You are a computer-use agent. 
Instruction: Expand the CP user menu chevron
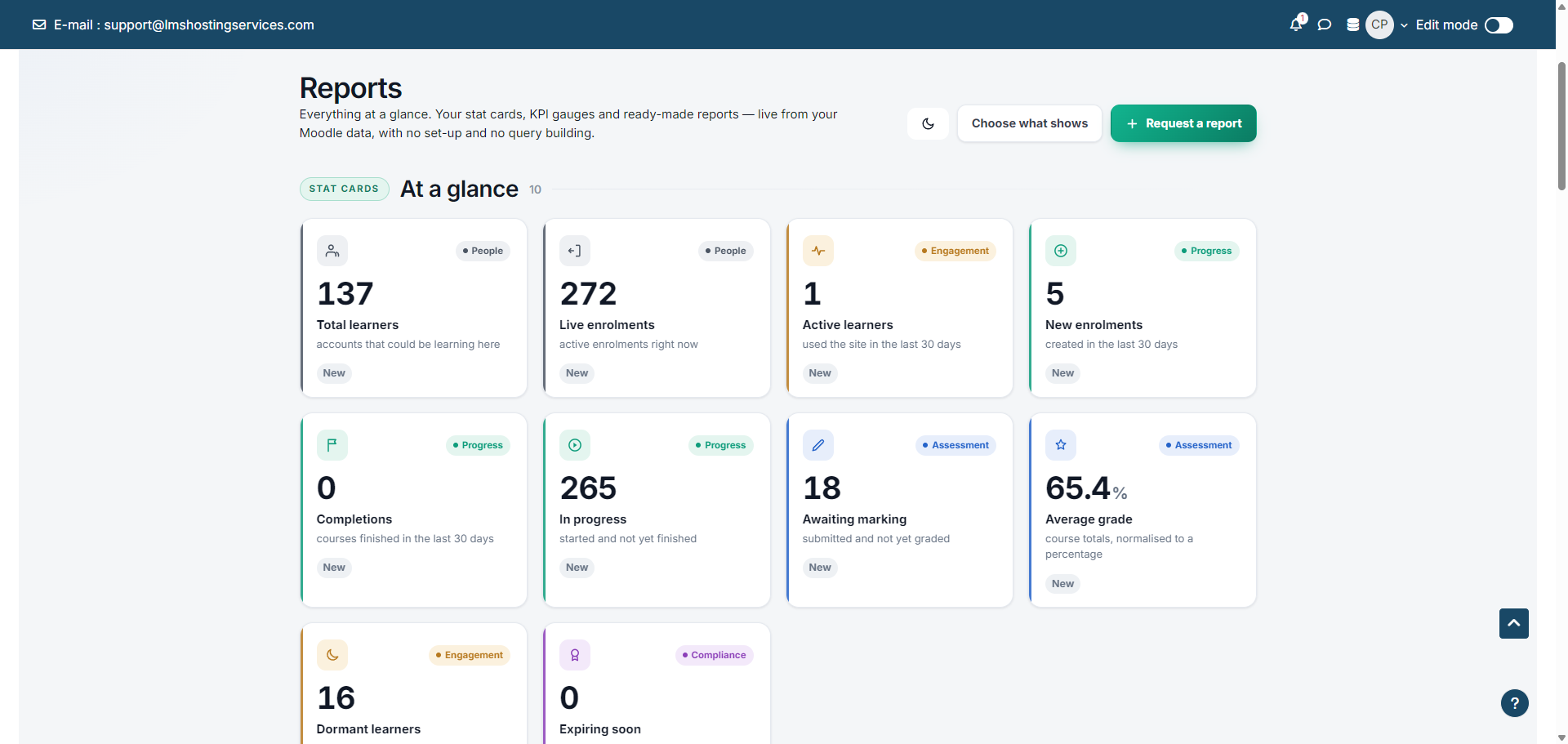(x=1404, y=25)
